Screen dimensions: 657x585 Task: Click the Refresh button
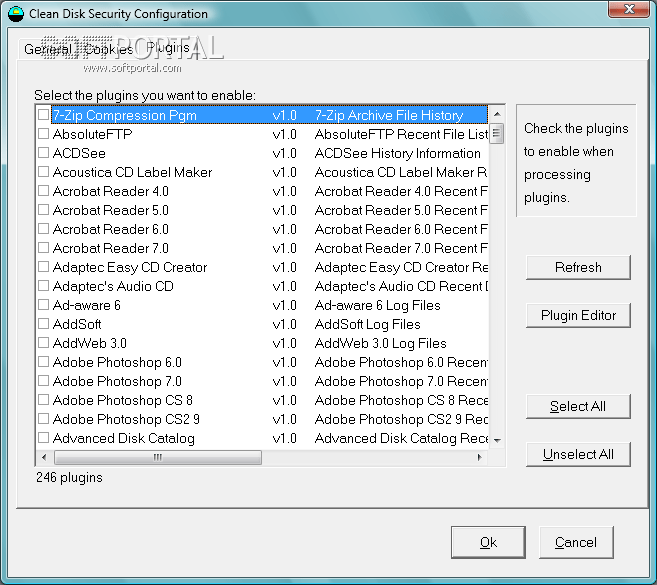578,267
